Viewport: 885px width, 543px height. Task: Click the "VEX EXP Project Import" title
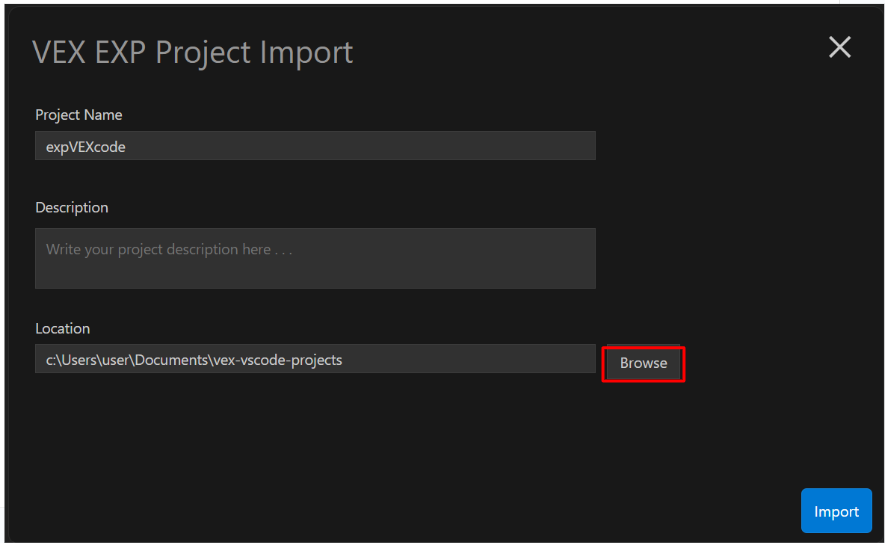point(193,52)
